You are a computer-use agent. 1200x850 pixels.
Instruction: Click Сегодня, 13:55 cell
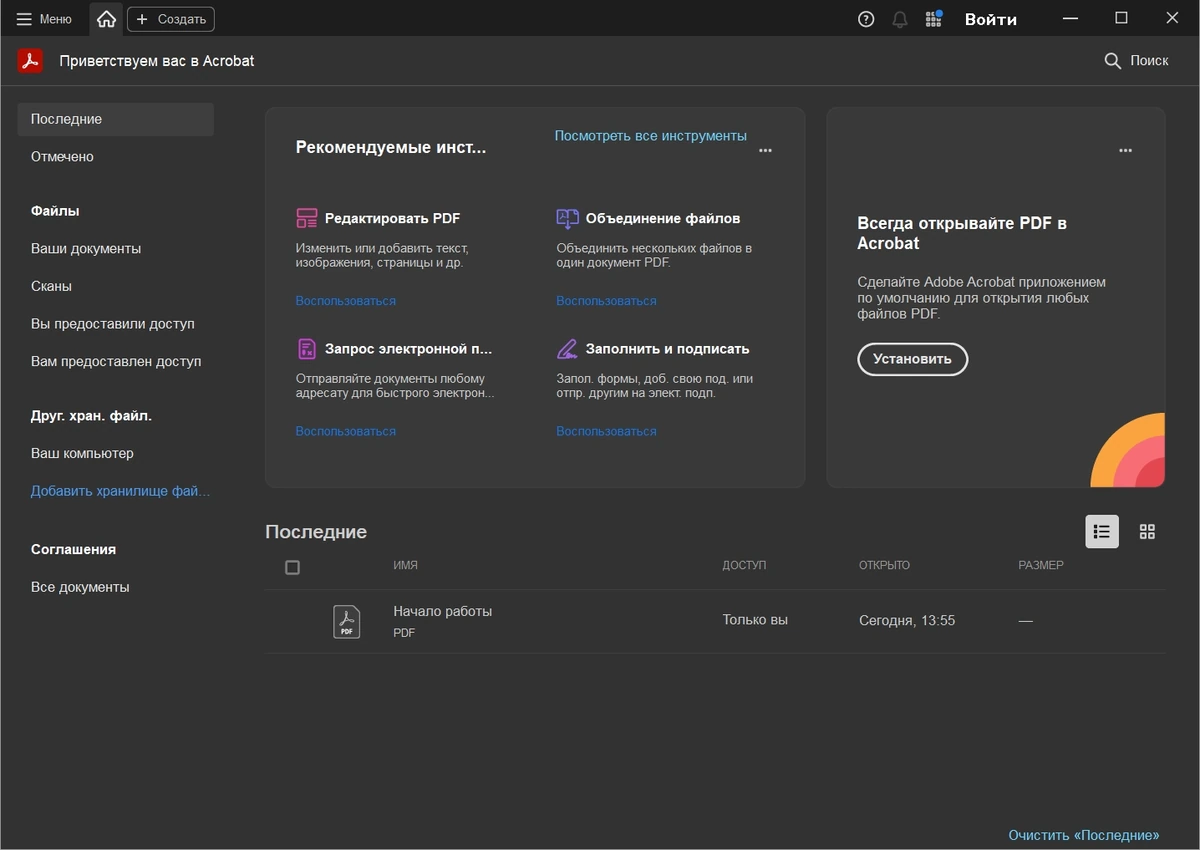907,621
